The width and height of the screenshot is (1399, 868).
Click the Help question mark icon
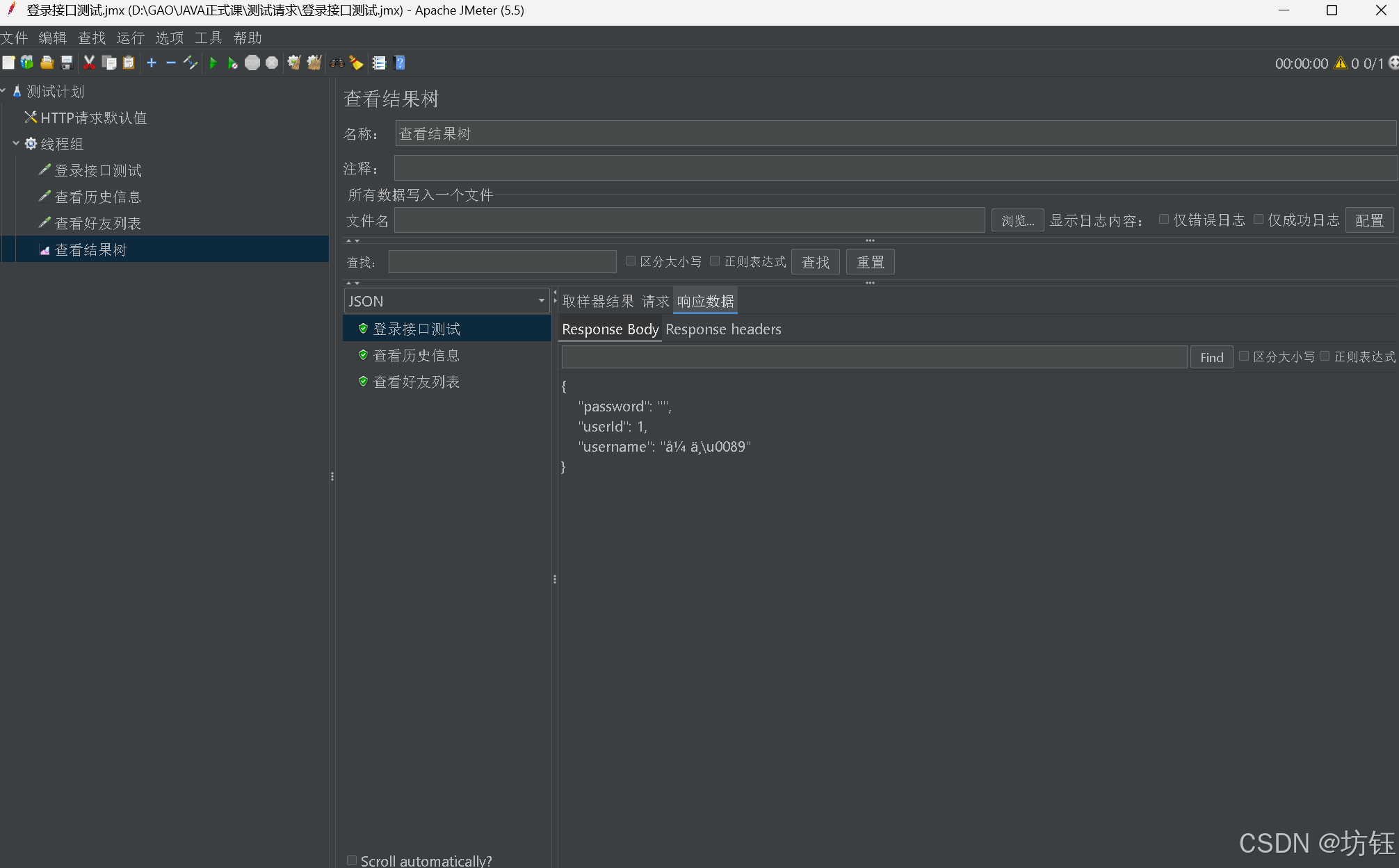click(x=399, y=63)
